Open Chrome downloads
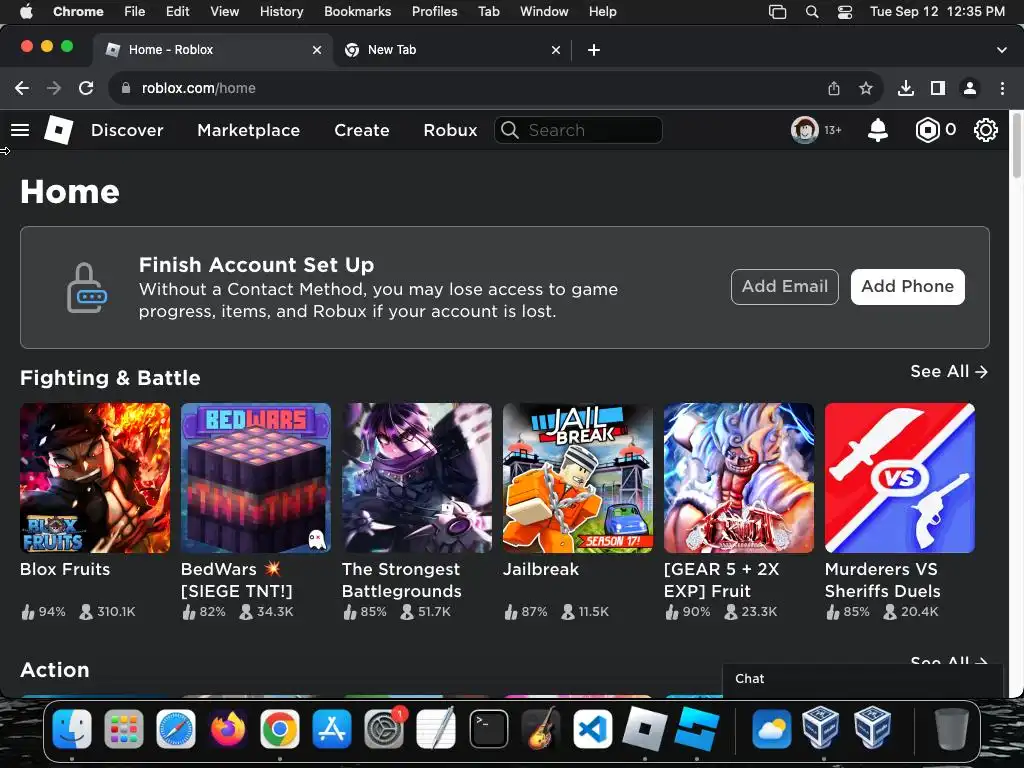The image size is (1024, 768). (905, 88)
